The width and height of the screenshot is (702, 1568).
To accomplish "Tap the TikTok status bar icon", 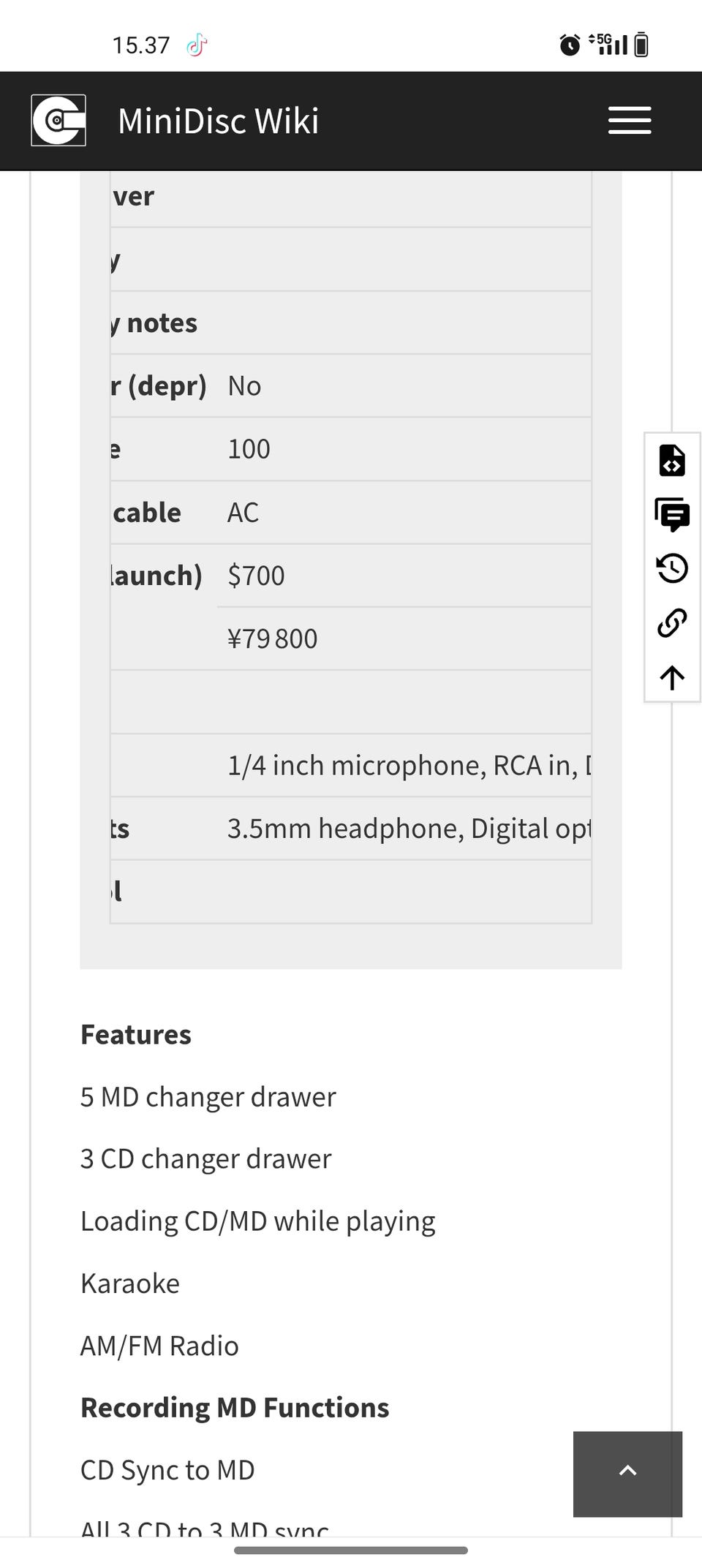I will [197, 45].
